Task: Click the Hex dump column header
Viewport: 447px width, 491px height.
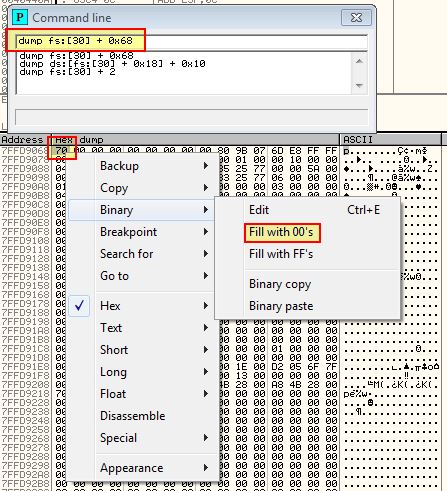Action: pos(195,140)
